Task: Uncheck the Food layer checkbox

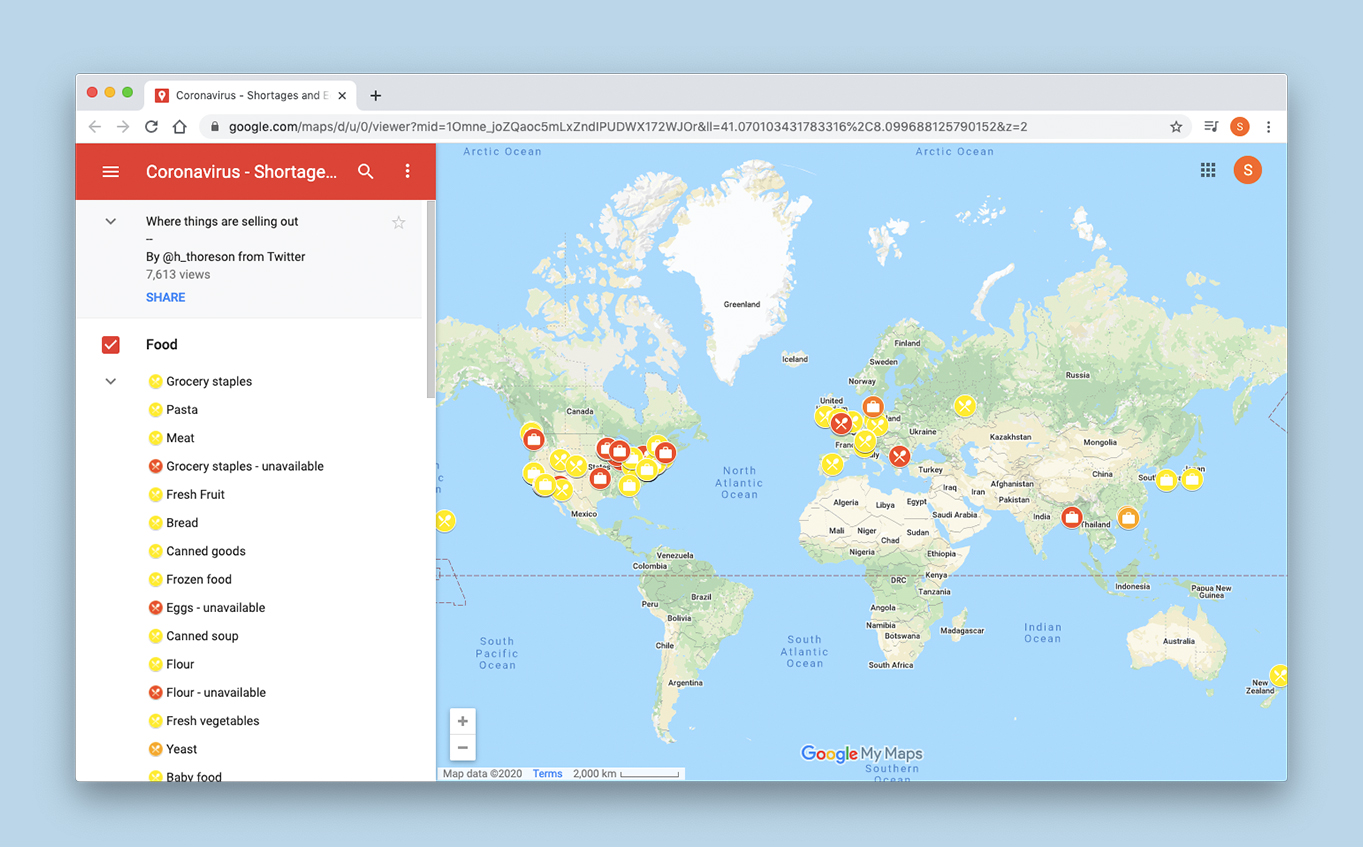Action: pyautogui.click(x=111, y=345)
